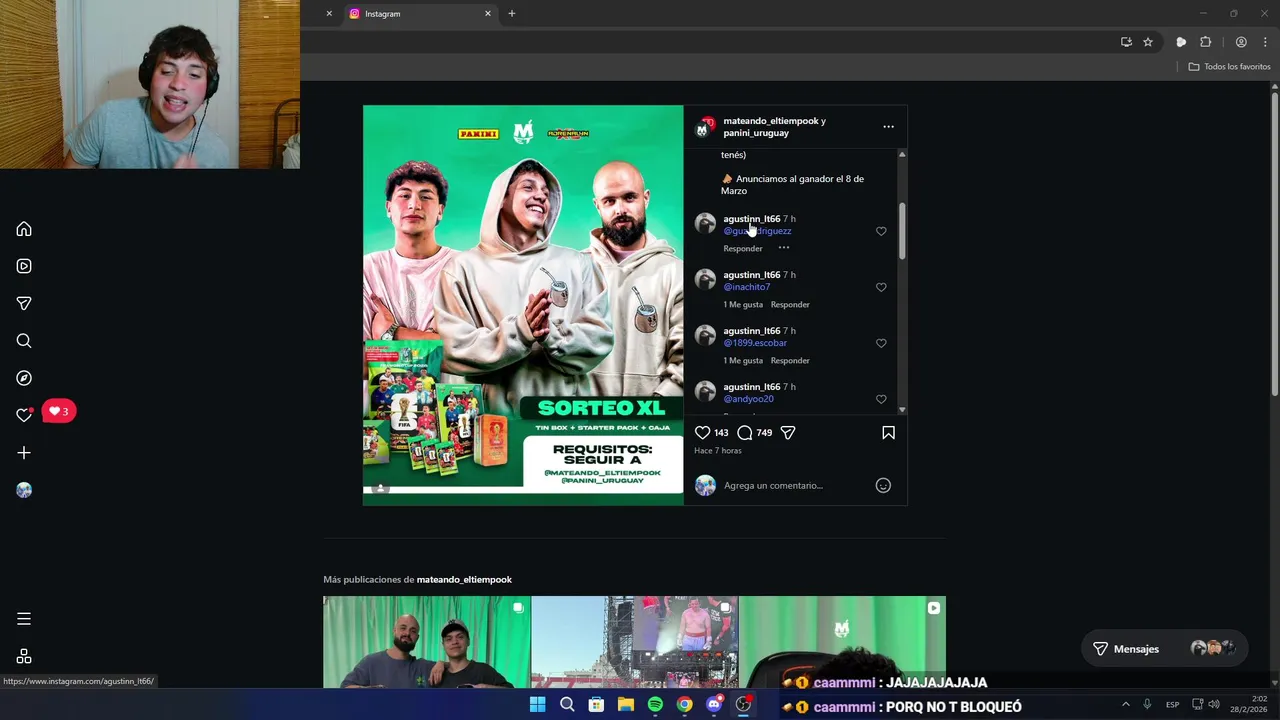Screen dimensions: 1280x720
Task: Open own profile avatar in left sidebar
Action: (24, 490)
